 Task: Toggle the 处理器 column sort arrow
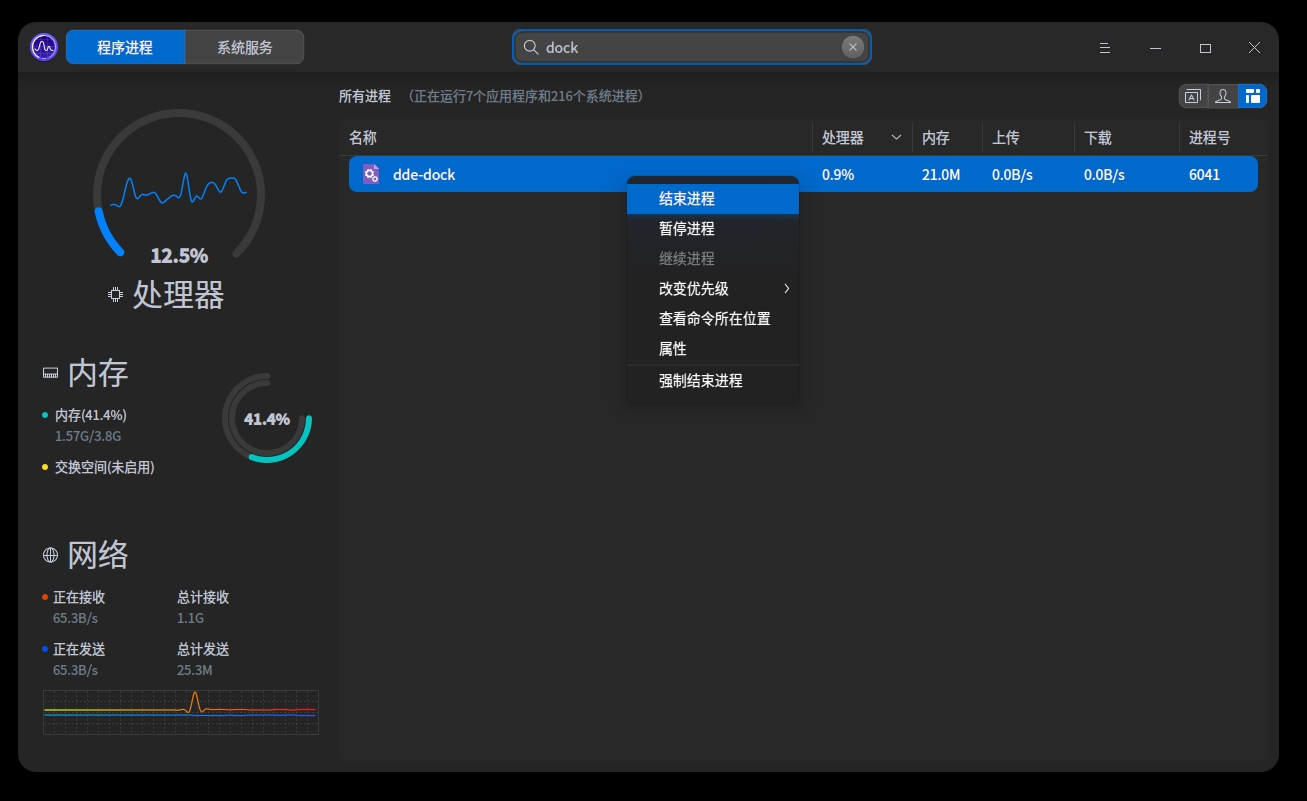(x=896, y=138)
